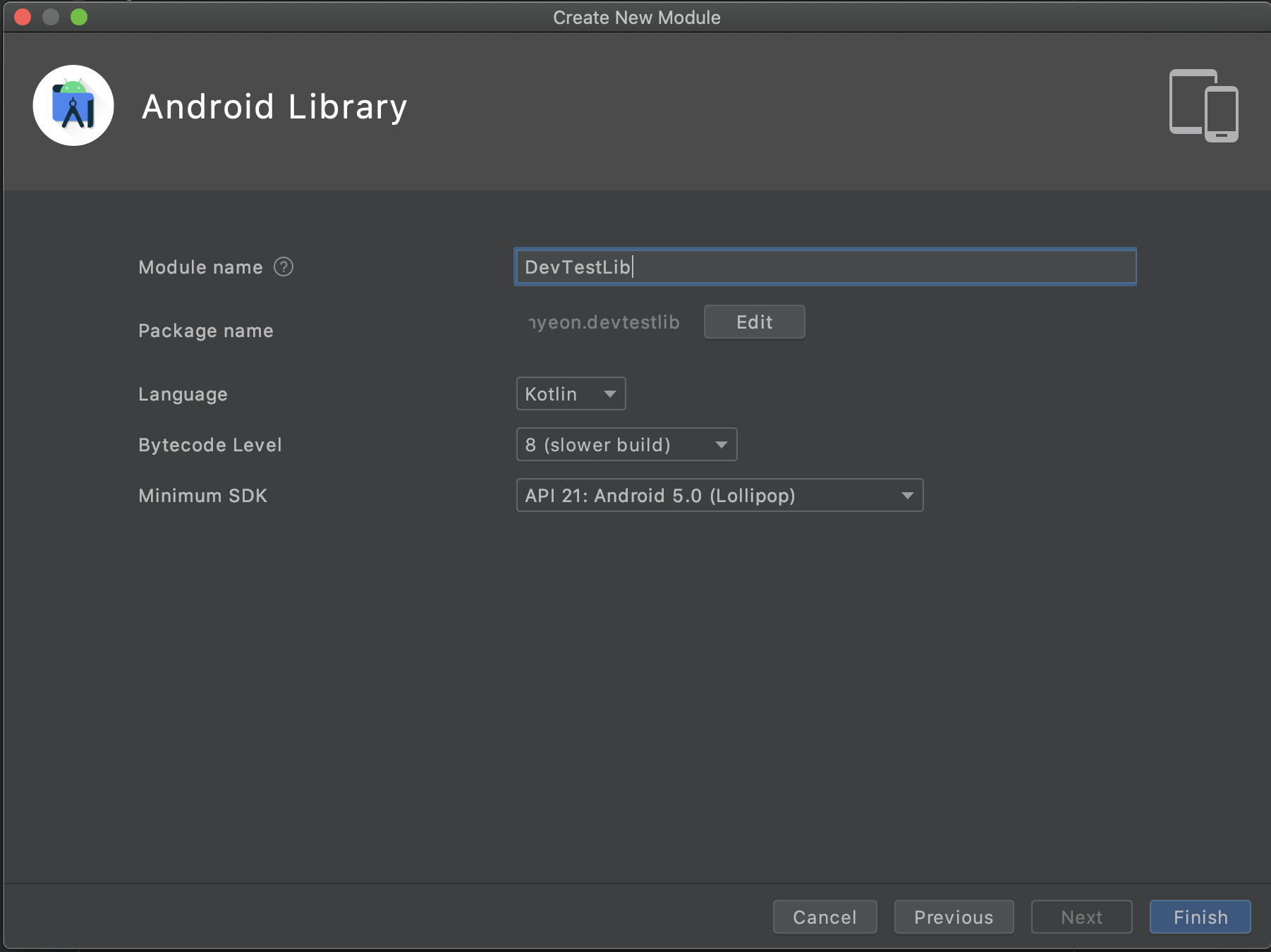This screenshot has height=952, width=1271.
Task: Click the Create New Module title text
Action: point(636,18)
